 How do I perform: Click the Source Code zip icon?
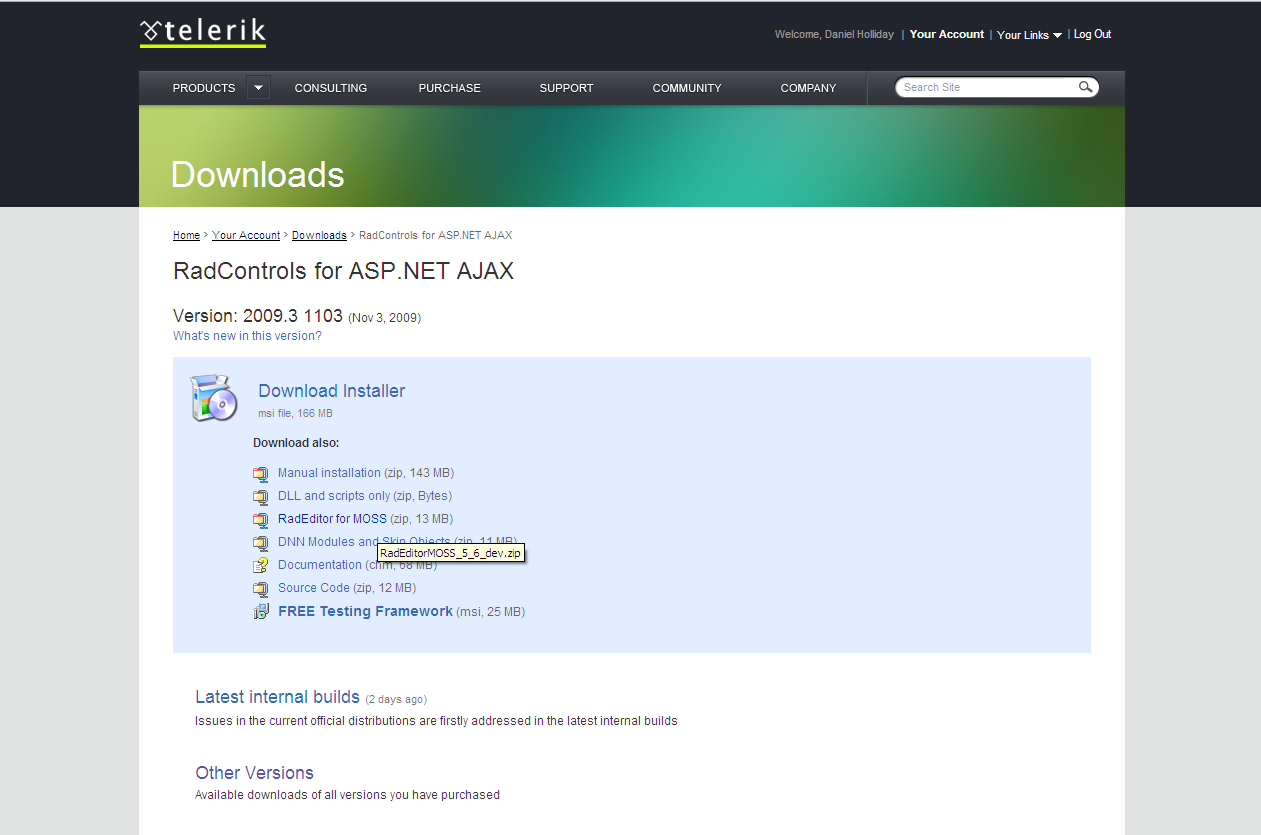pyautogui.click(x=261, y=588)
